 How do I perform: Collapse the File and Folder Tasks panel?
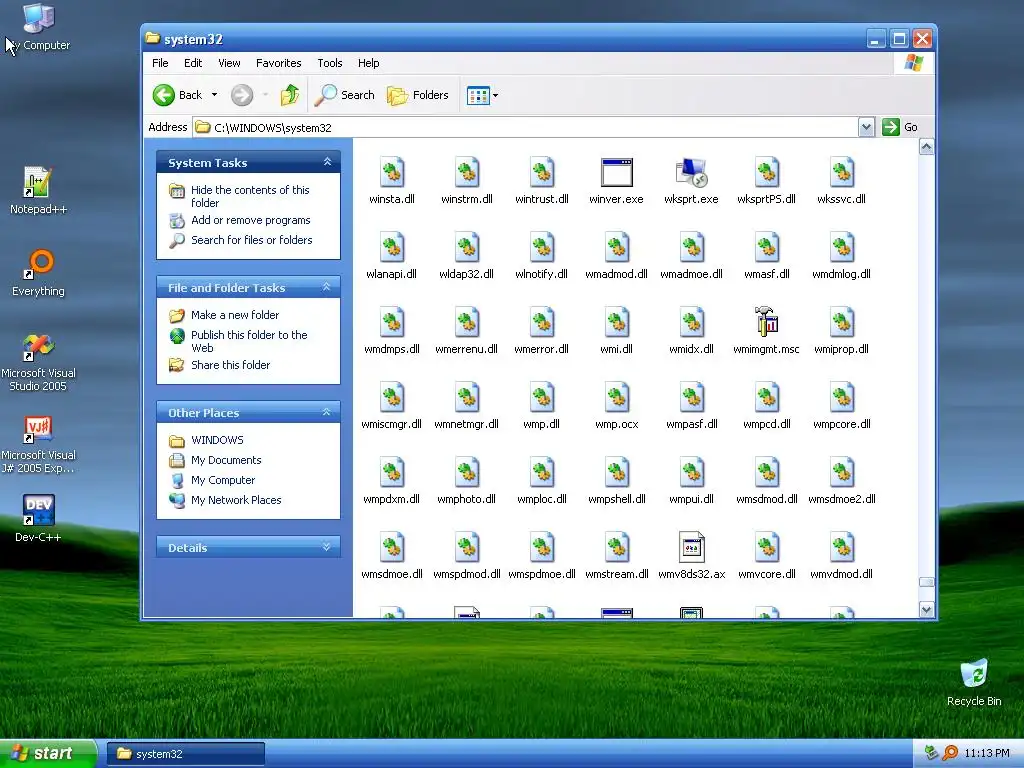pyautogui.click(x=327, y=287)
